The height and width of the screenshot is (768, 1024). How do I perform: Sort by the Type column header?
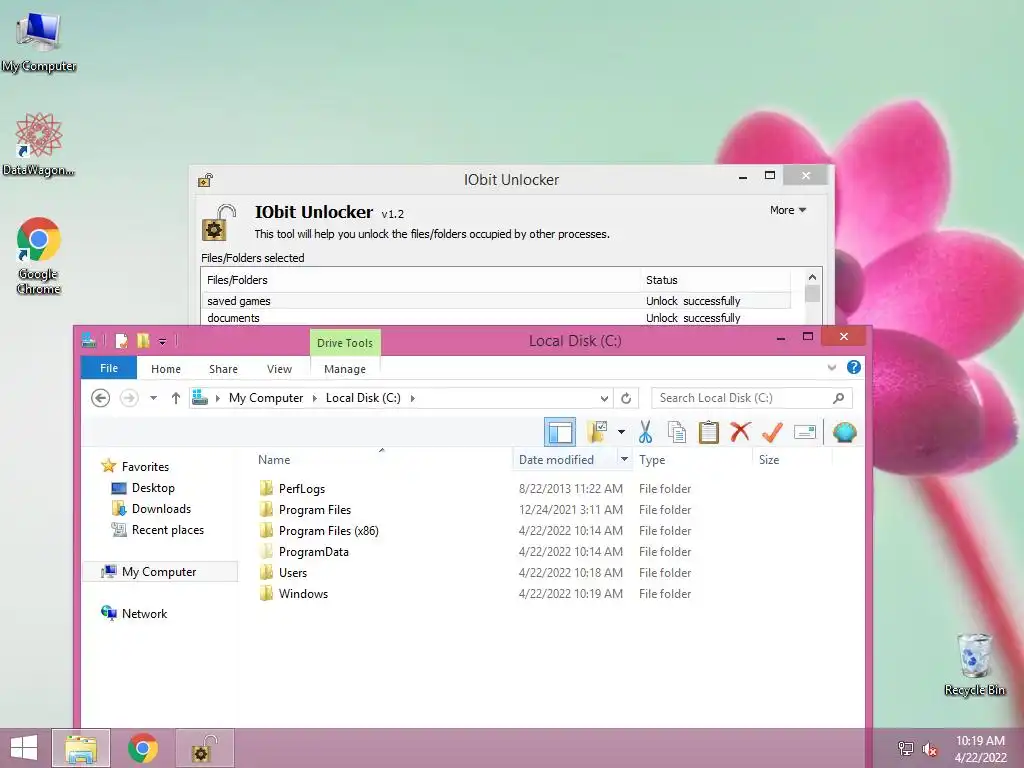[x=652, y=460]
